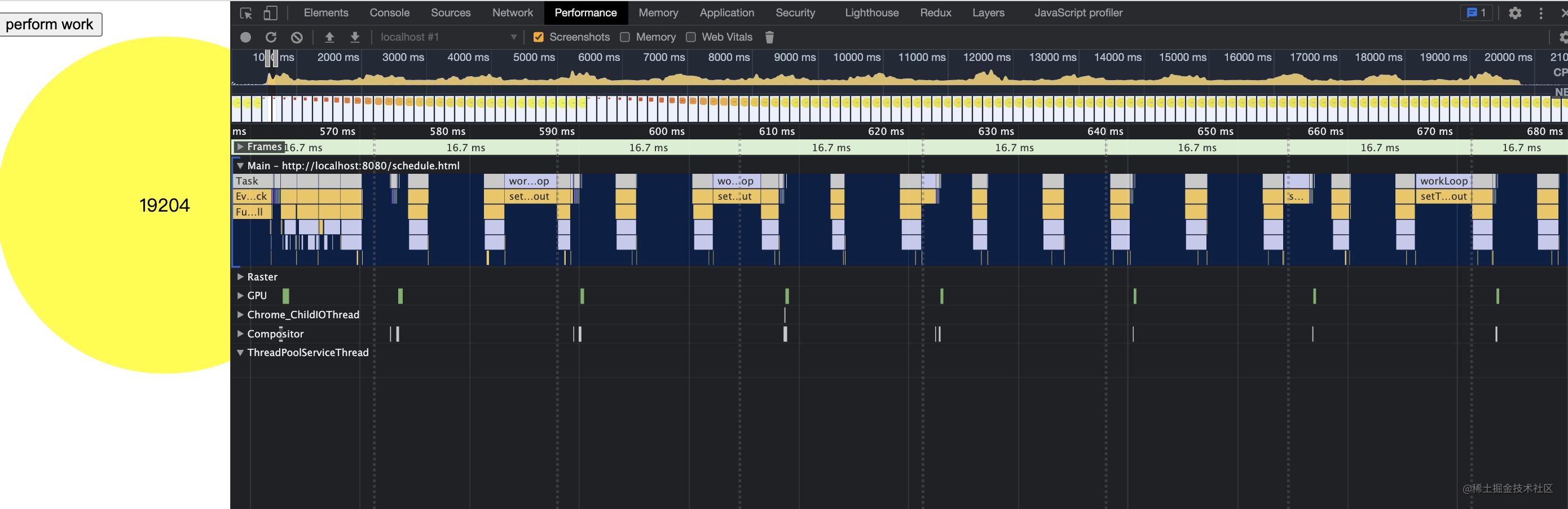1568x509 pixels.
Task: Enable the Web Vitals checkbox
Action: 691,37
